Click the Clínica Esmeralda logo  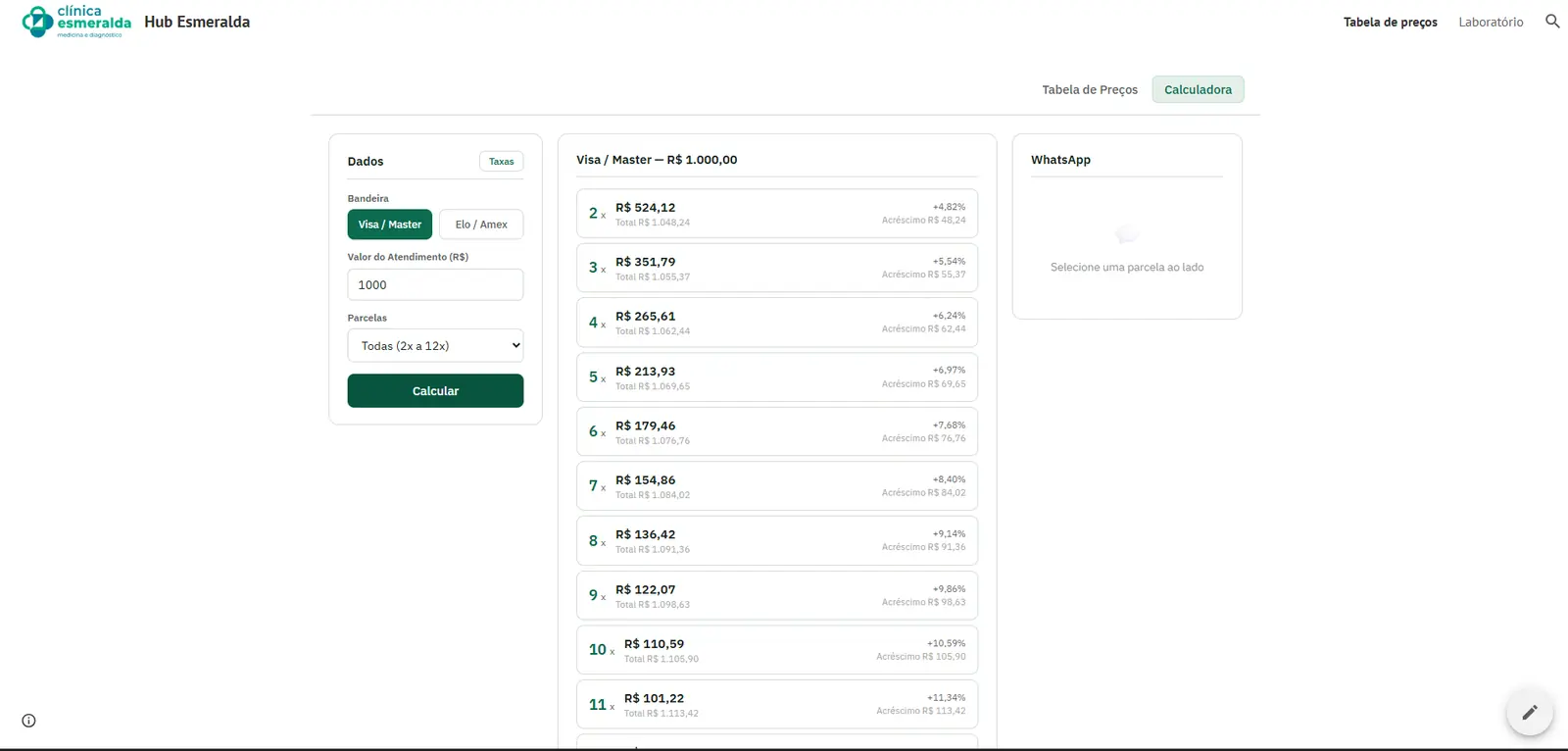tap(76, 22)
